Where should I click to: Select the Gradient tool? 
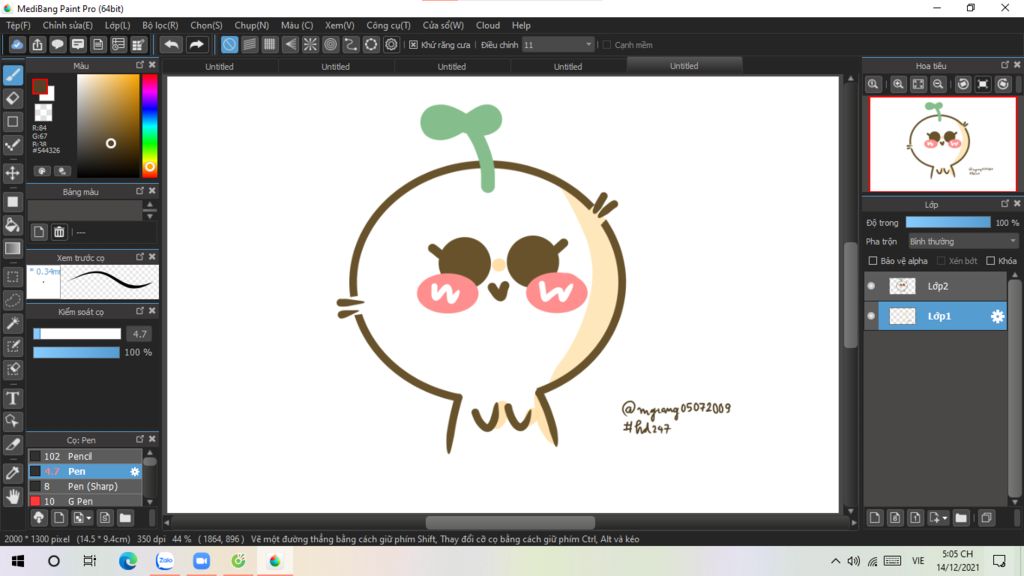[13, 249]
